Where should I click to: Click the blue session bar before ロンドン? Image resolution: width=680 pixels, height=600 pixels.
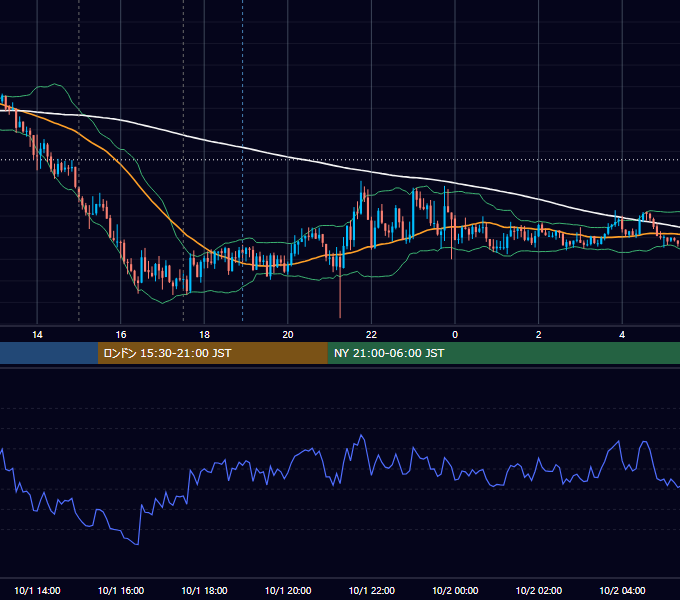(x=49, y=353)
